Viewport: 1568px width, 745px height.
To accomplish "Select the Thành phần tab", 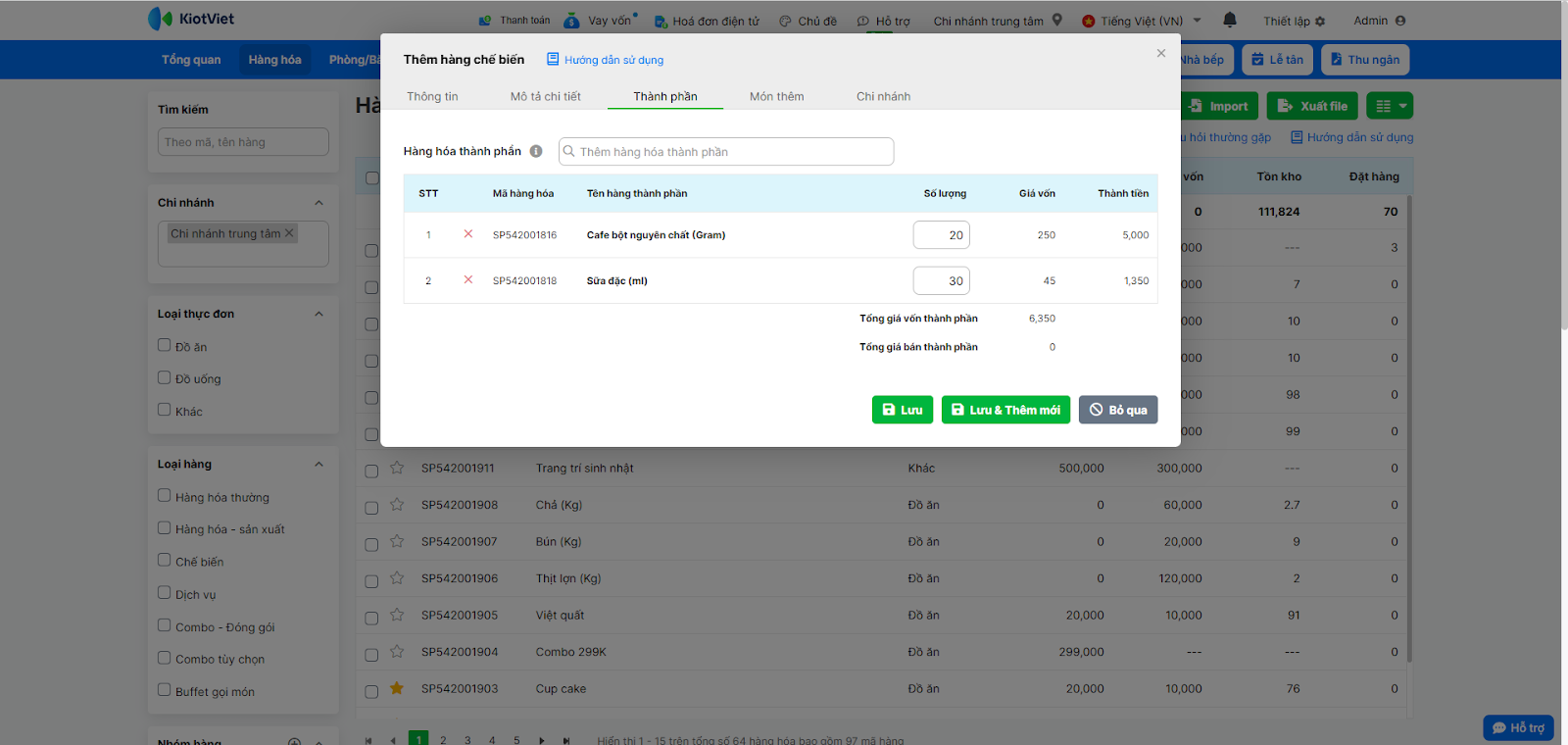I will (665, 96).
